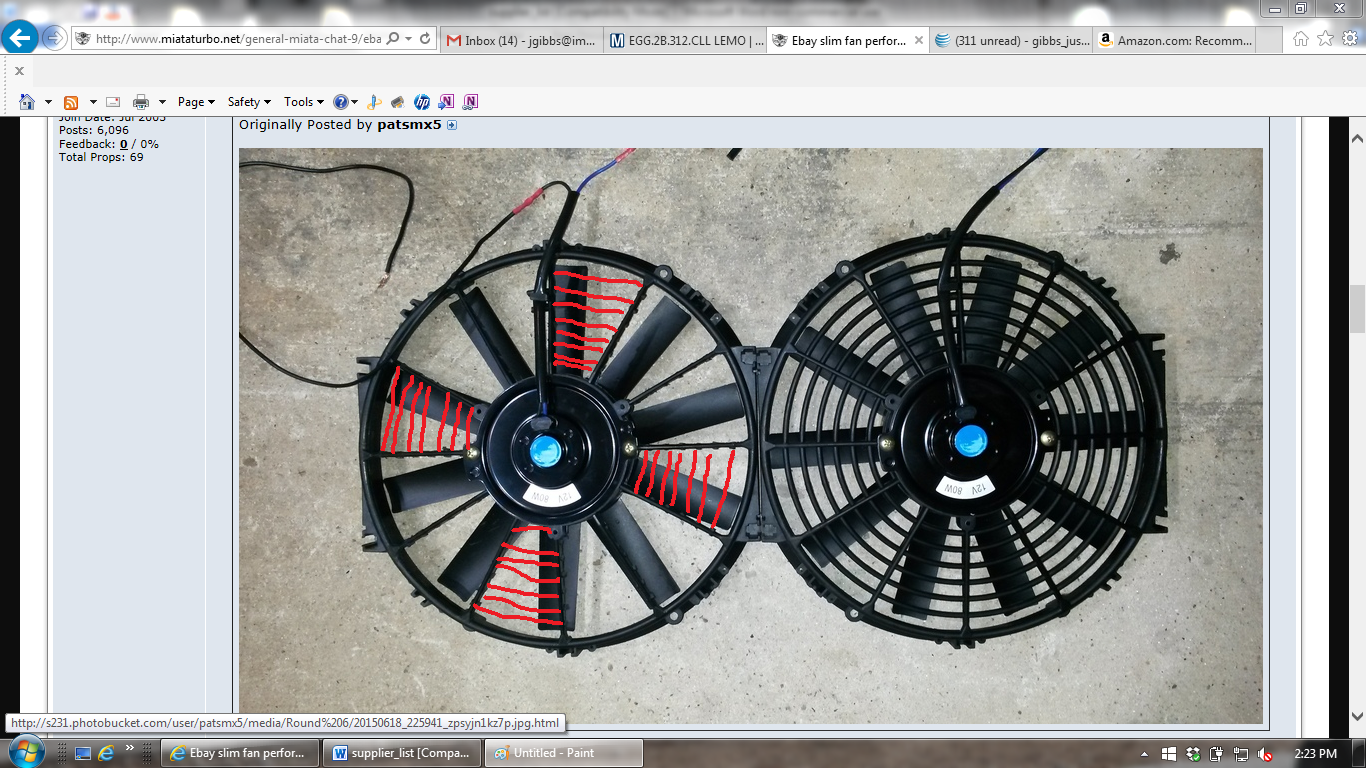Click the HP toolbar icon
Screen dimensions: 1366x768
(421, 102)
